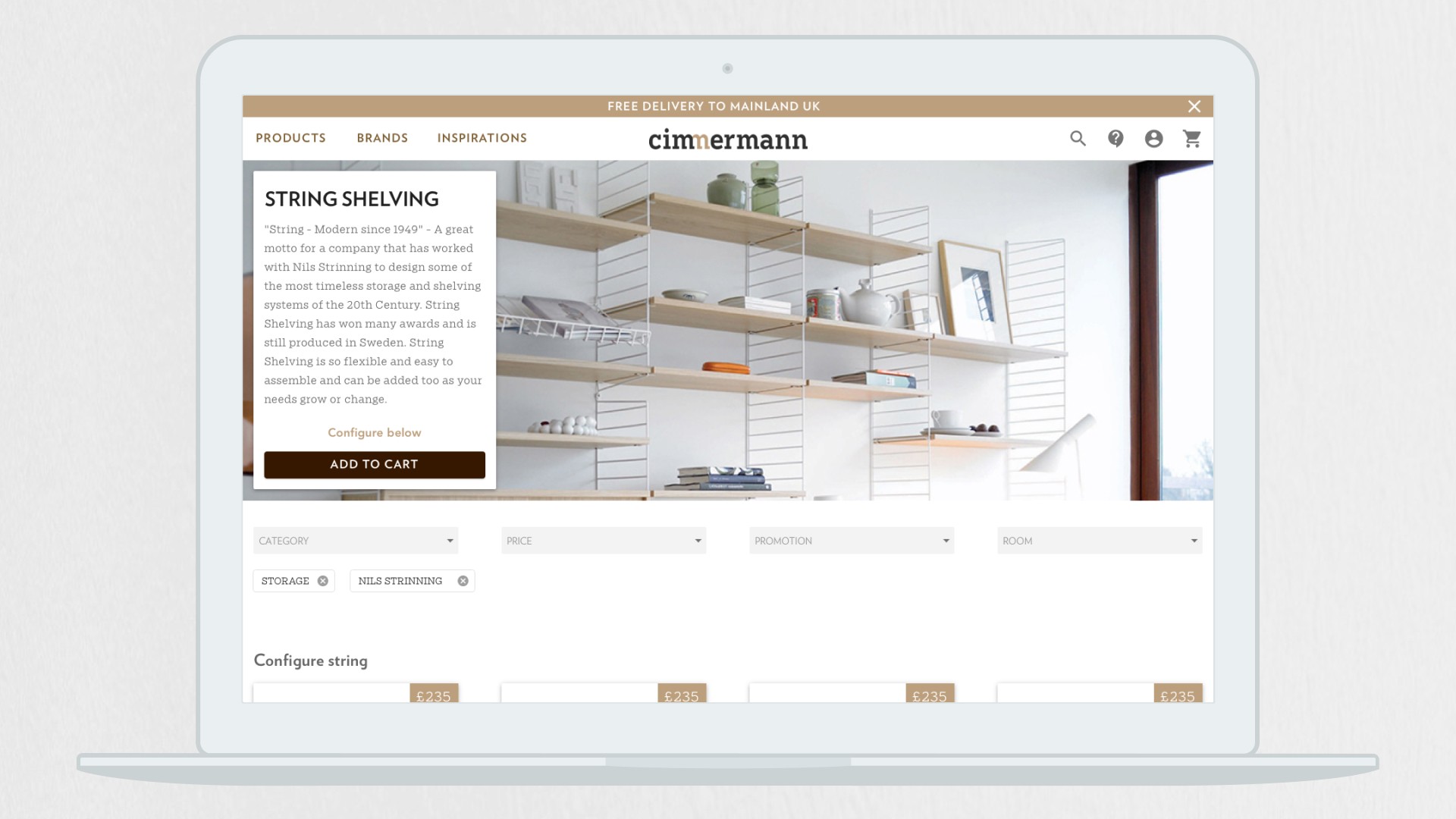Click the first £235 product card
The image size is (1456, 819).
coord(356,693)
